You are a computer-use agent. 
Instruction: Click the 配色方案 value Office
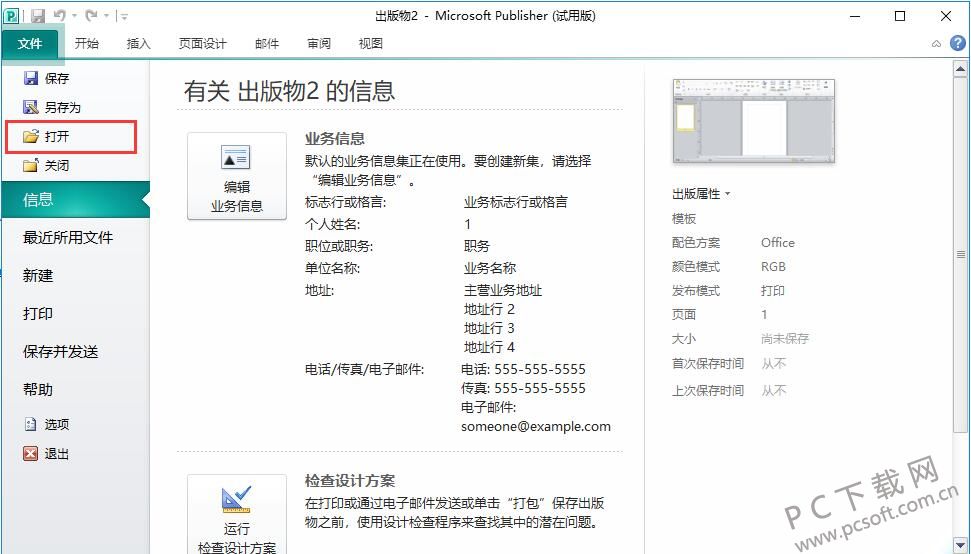tap(778, 243)
